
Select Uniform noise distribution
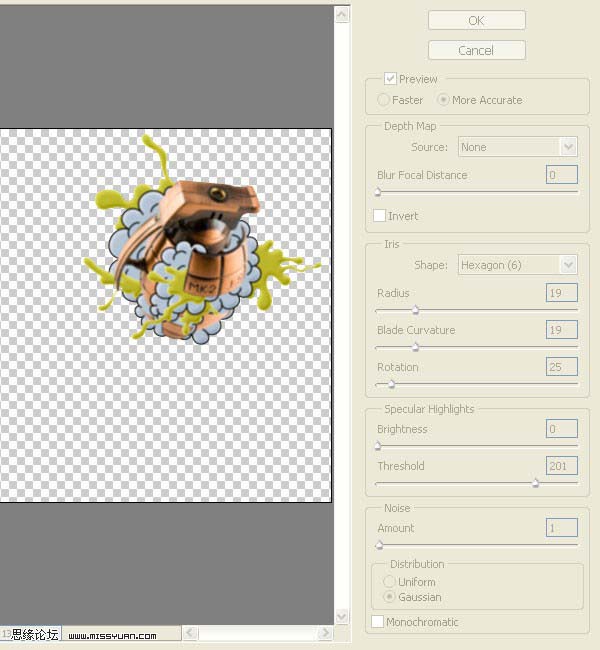click(389, 582)
